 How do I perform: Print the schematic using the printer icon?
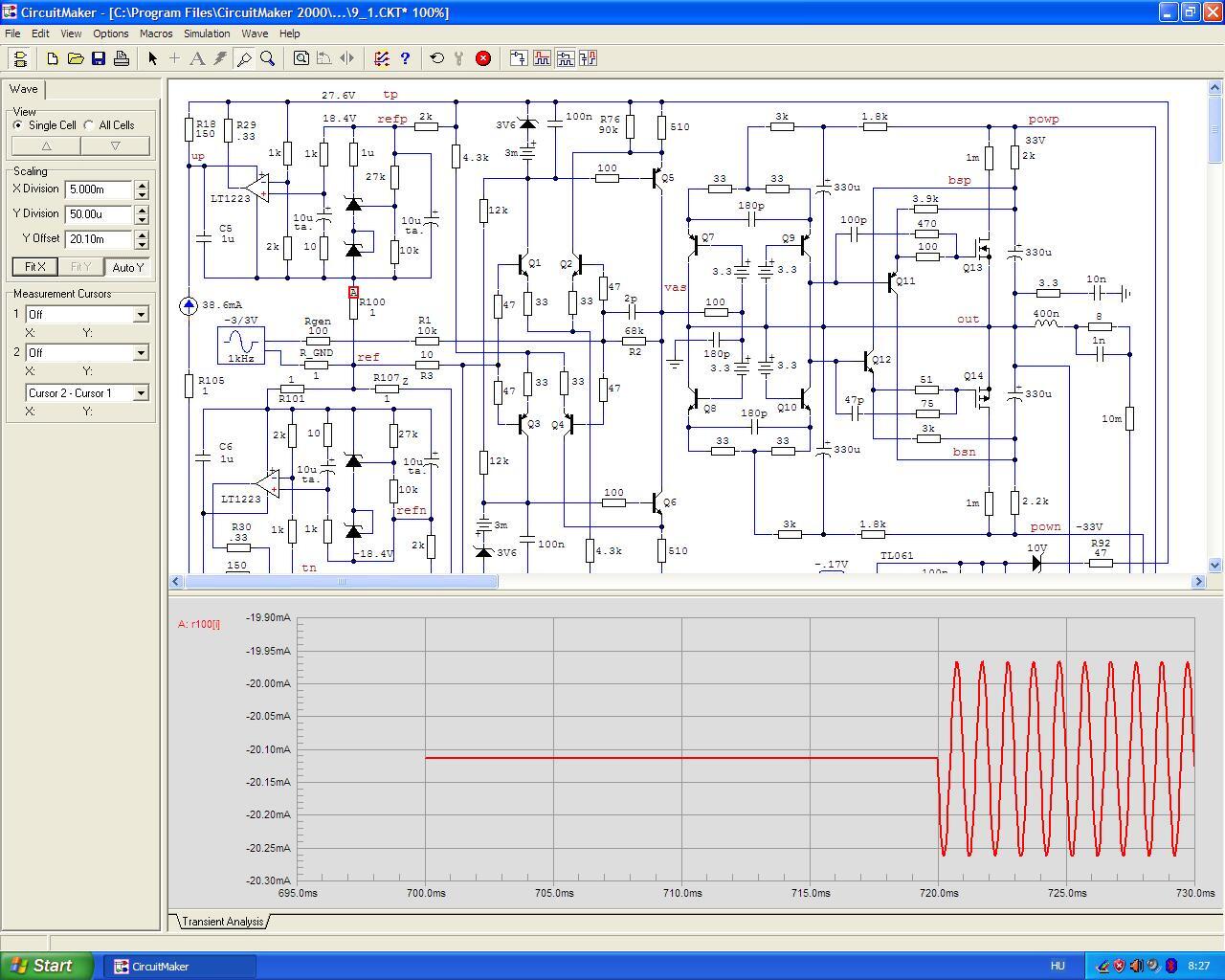pyautogui.click(x=122, y=58)
